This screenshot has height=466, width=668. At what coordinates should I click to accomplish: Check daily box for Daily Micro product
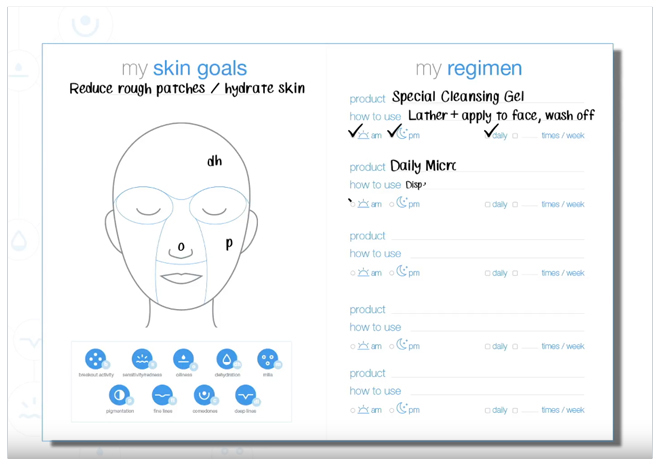[487, 204]
